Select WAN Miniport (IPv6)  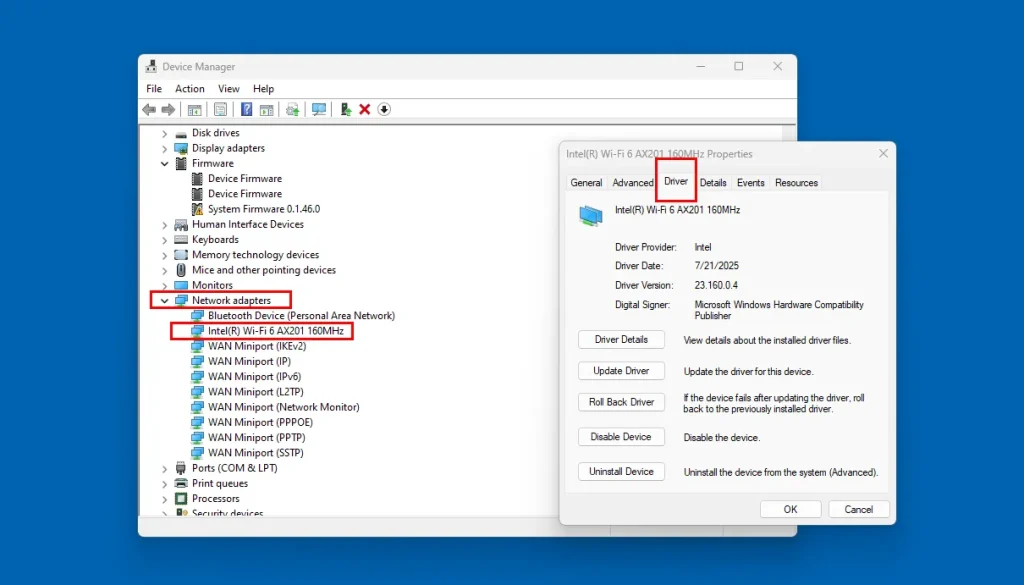[254, 377]
